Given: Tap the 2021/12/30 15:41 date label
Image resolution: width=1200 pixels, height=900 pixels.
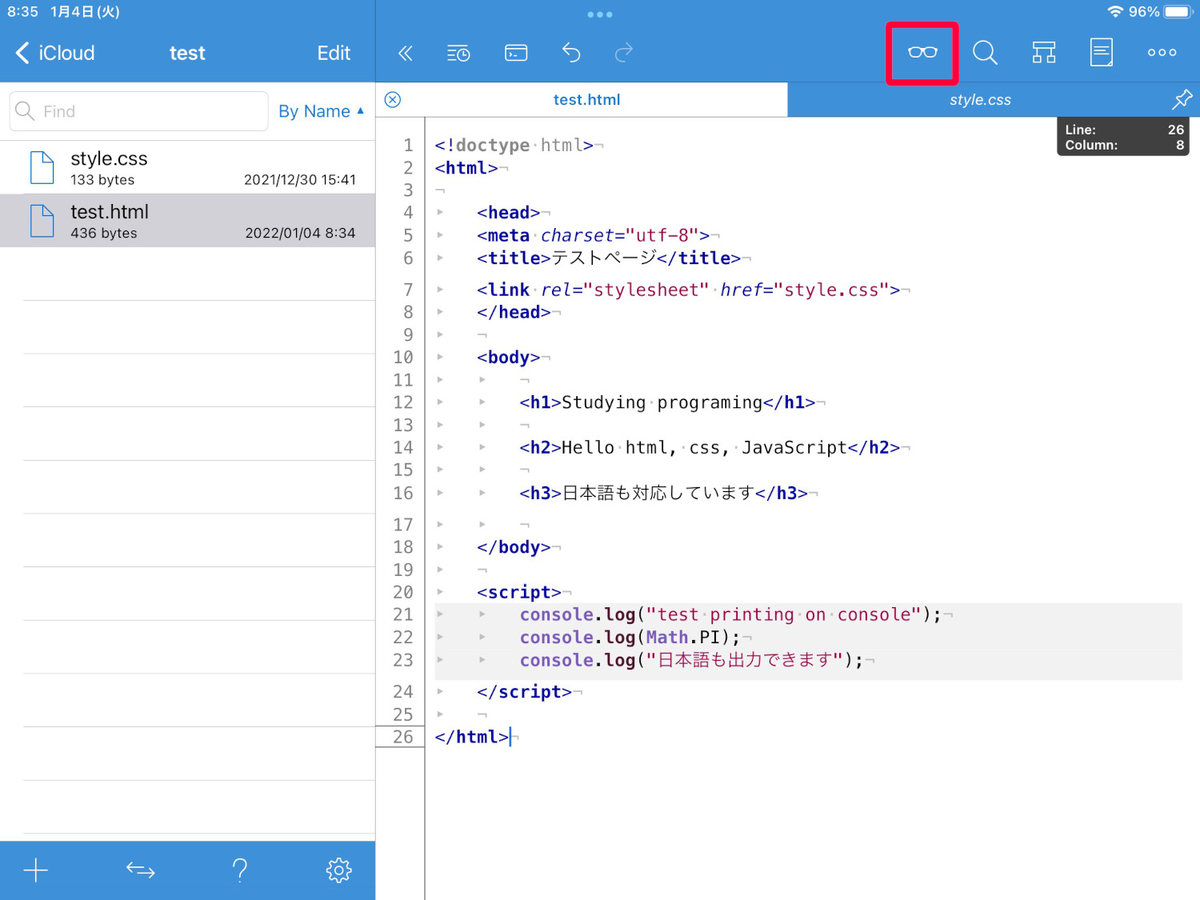Looking at the screenshot, I should (300, 180).
